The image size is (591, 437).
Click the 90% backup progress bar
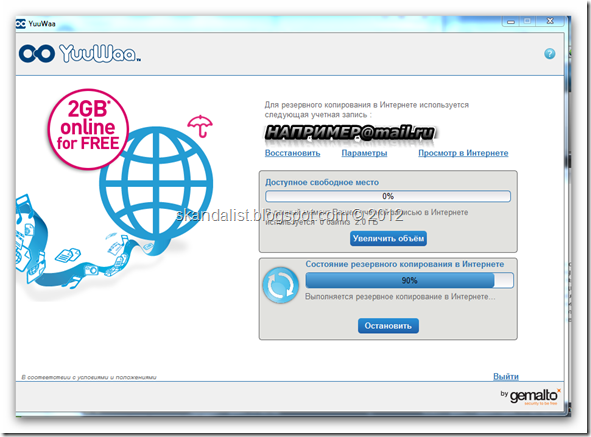pyautogui.click(x=409, y=281)
